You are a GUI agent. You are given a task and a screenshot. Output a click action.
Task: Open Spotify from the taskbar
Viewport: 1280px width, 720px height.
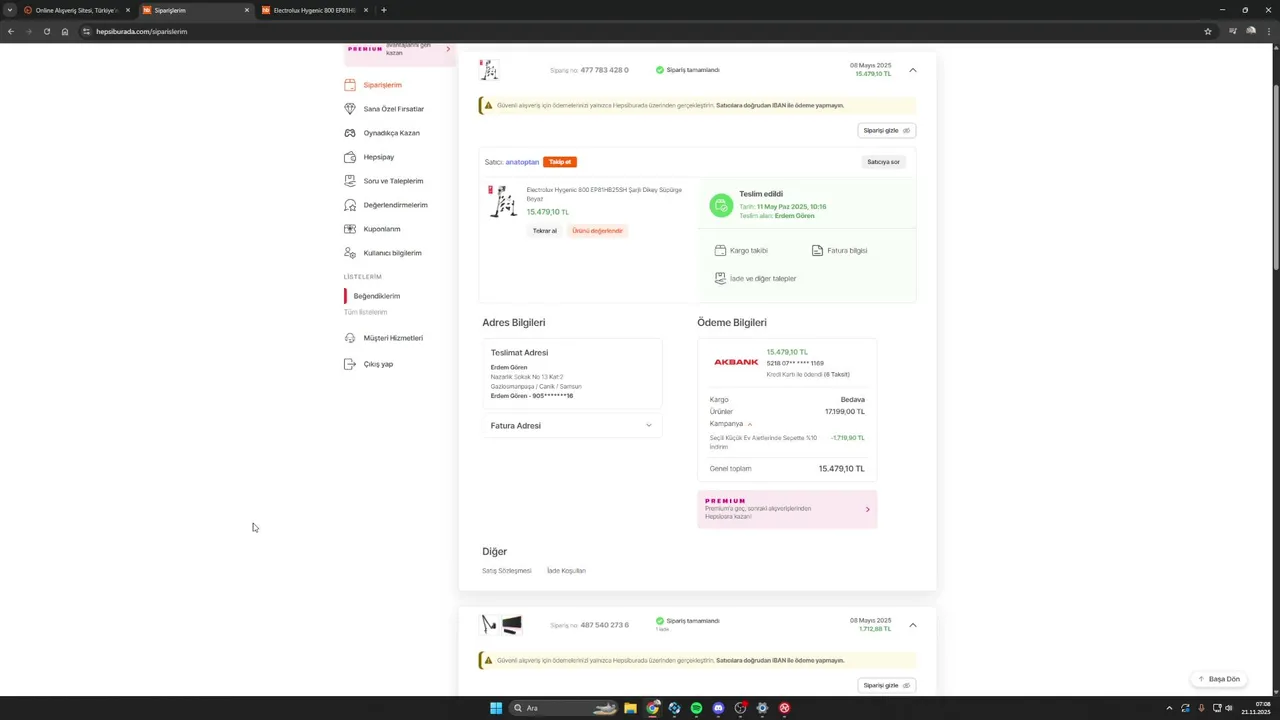click(x=696, y=708)
